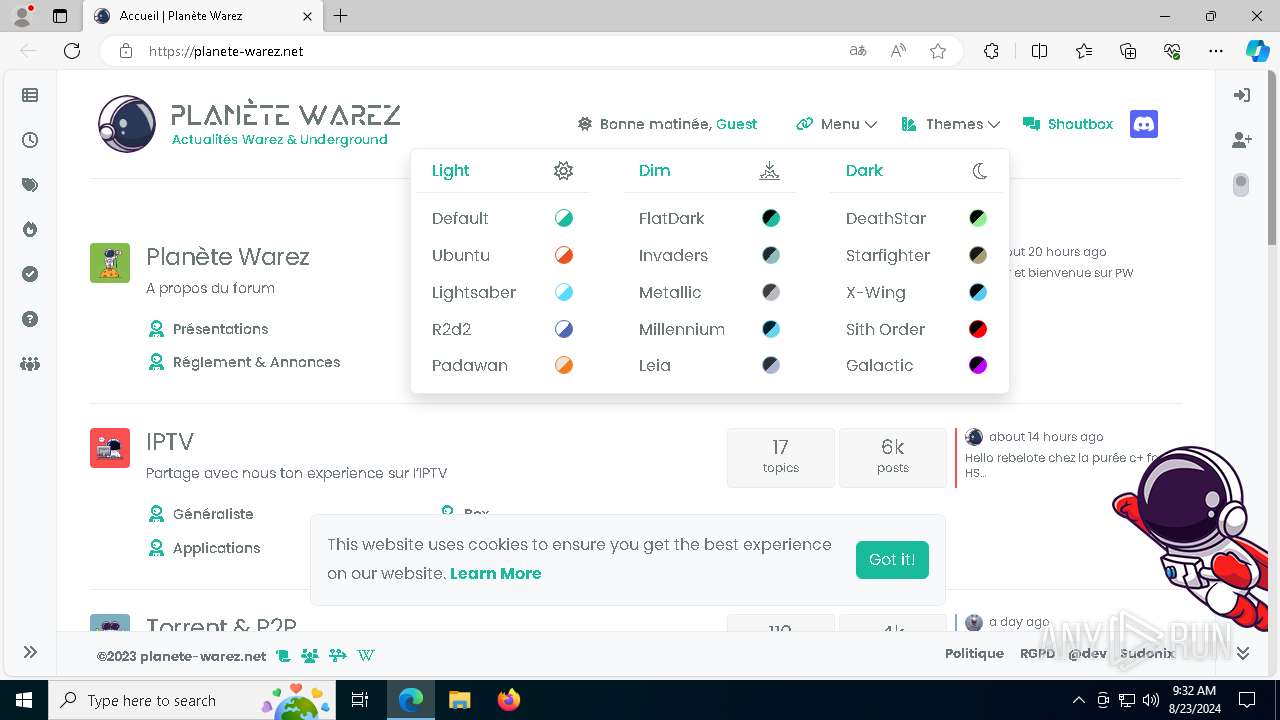This screenshot has width=1280, height=720.
Task: Open the Menu dropdown
Action: [837, 124]
